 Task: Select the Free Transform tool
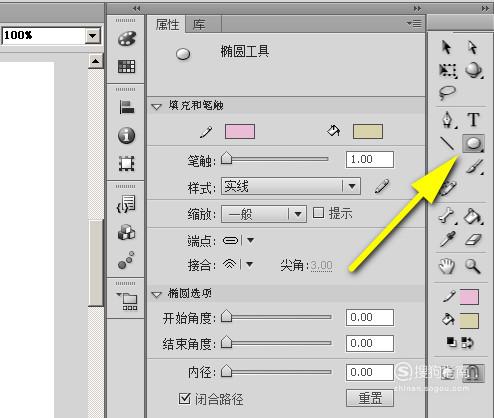pos(448,71)
